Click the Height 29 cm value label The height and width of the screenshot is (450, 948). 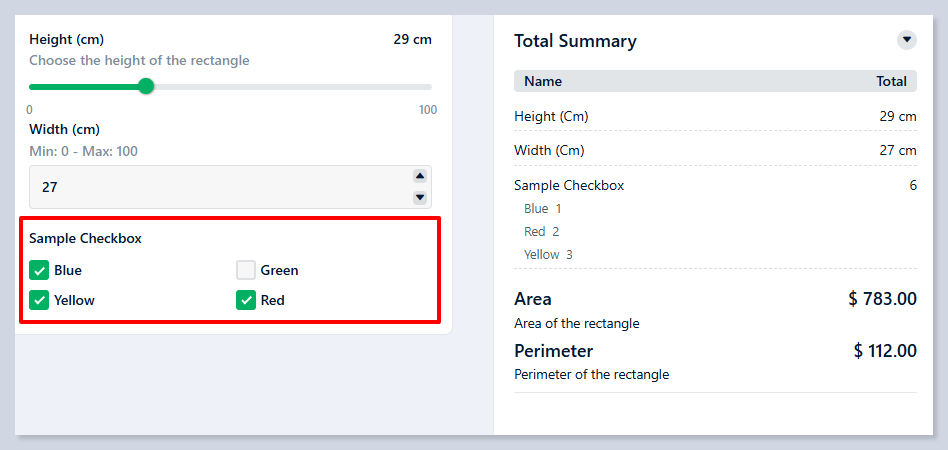412,39
